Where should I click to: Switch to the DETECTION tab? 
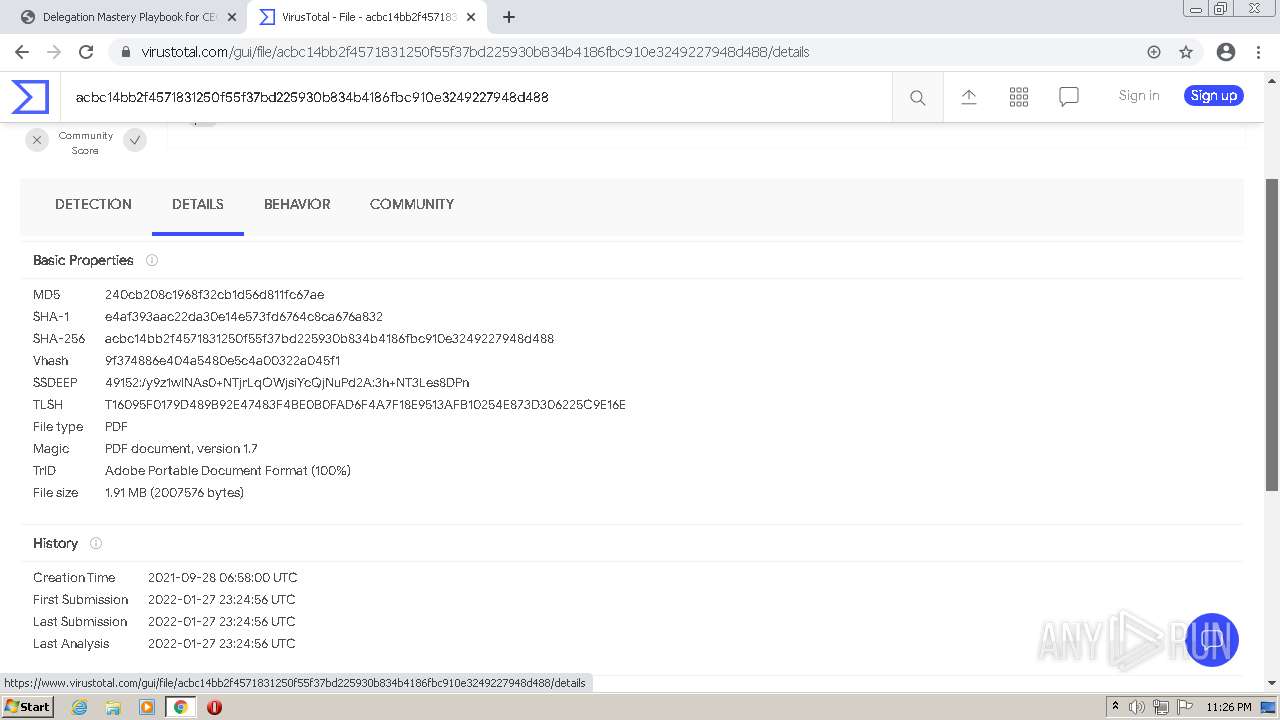[93, 204]
